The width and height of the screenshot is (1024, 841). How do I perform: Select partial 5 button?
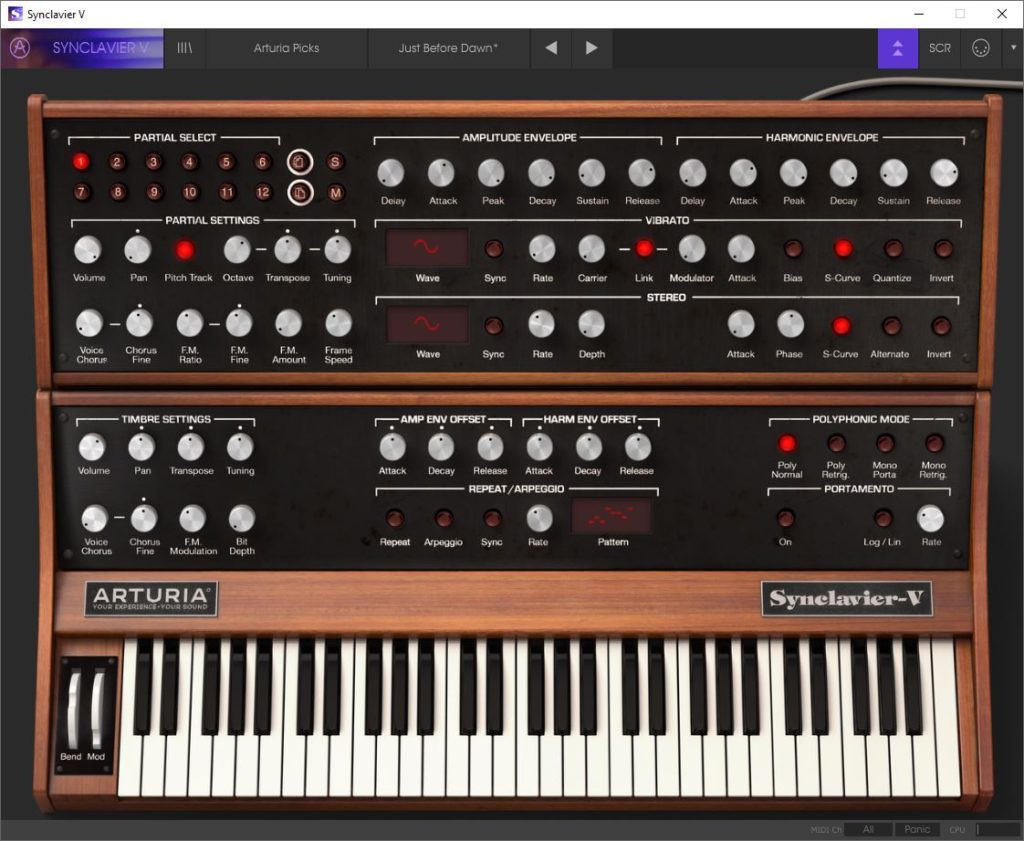pos(226,162)
